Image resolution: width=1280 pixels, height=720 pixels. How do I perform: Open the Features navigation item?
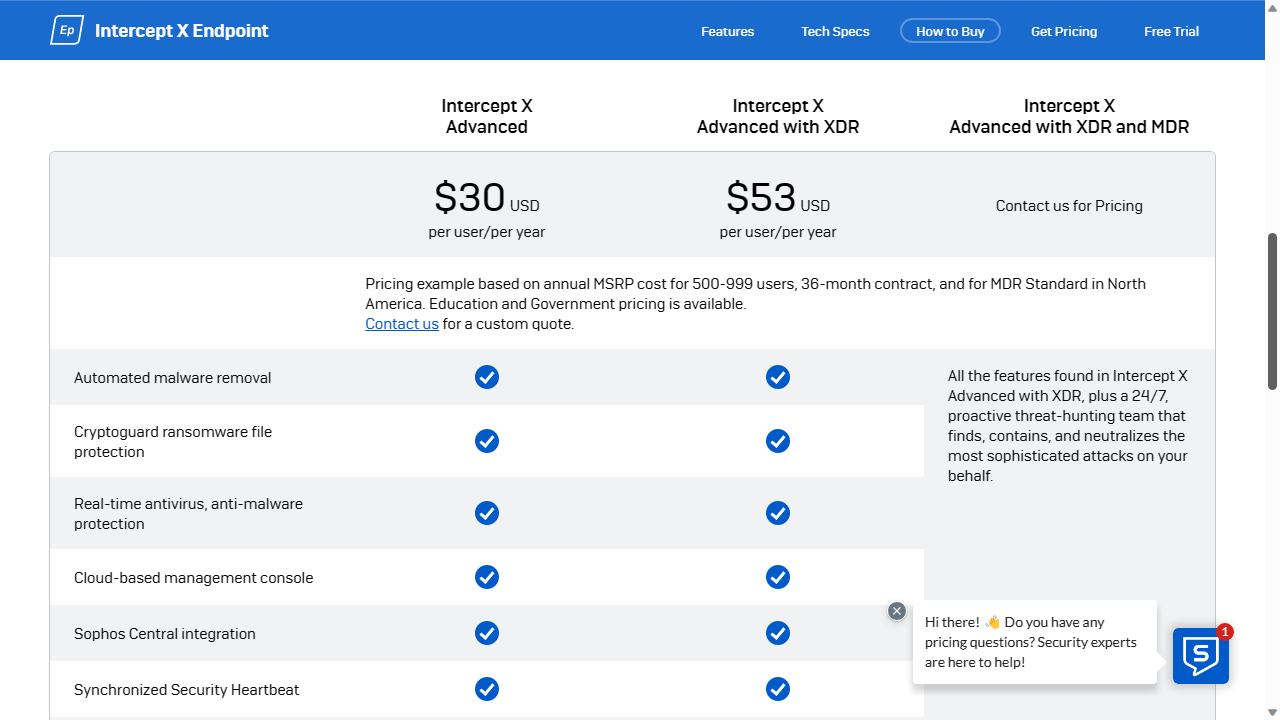(x=727, y=31)
